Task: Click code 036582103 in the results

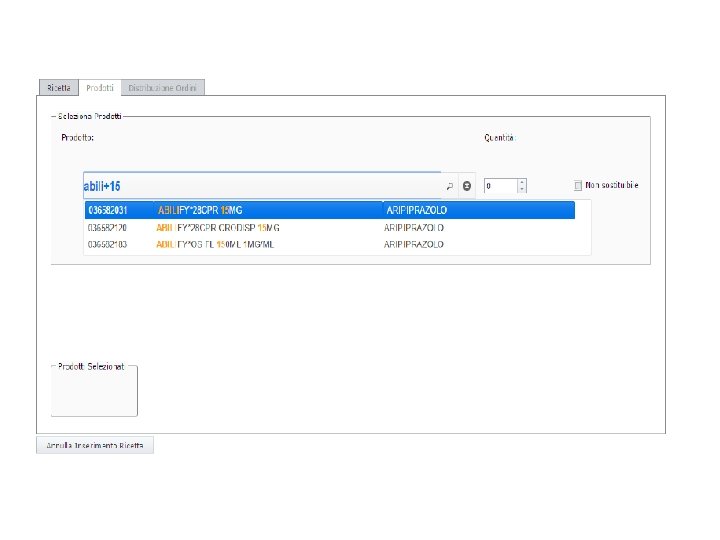Action: click(107, 244)
